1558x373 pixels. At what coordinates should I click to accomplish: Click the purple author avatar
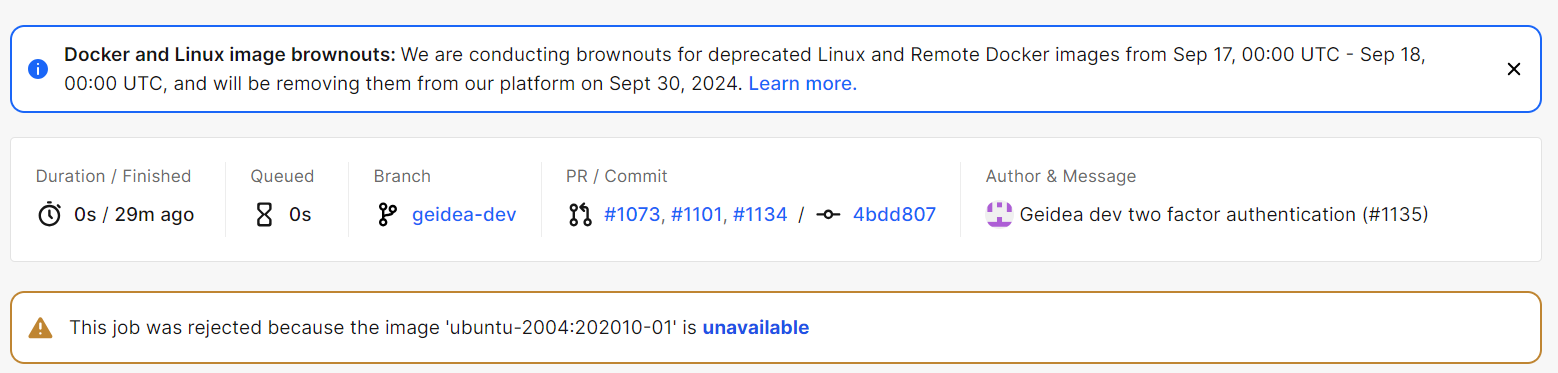point(999,214)
